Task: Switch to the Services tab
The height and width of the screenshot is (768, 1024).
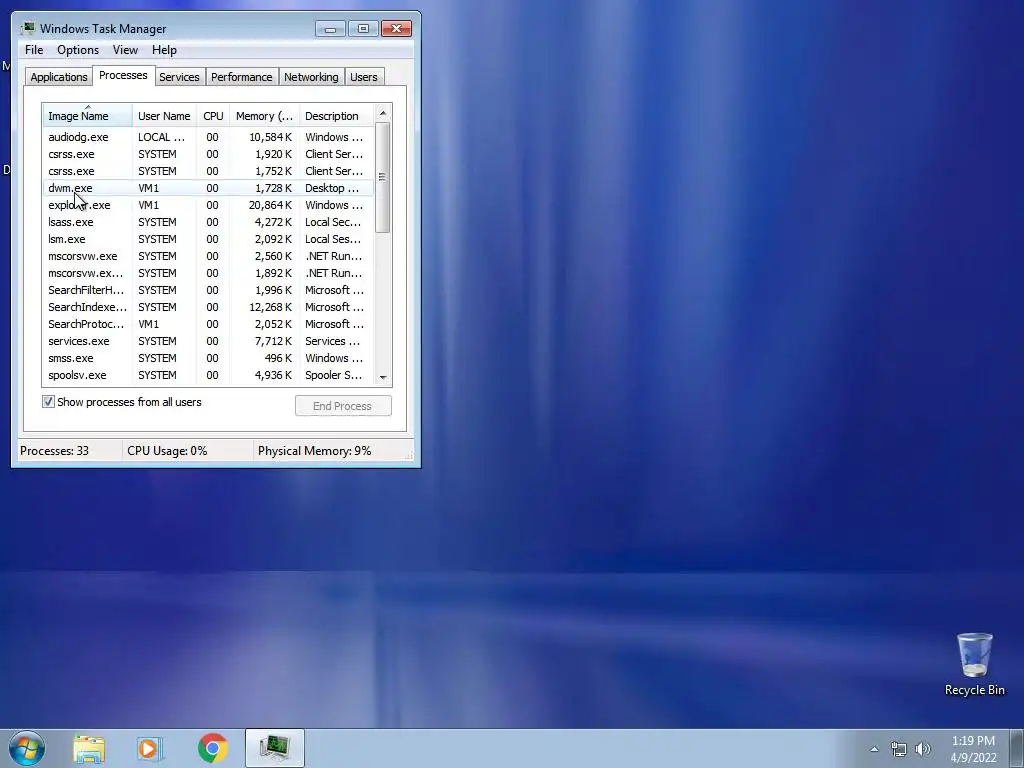Action: tap(179, 76)
